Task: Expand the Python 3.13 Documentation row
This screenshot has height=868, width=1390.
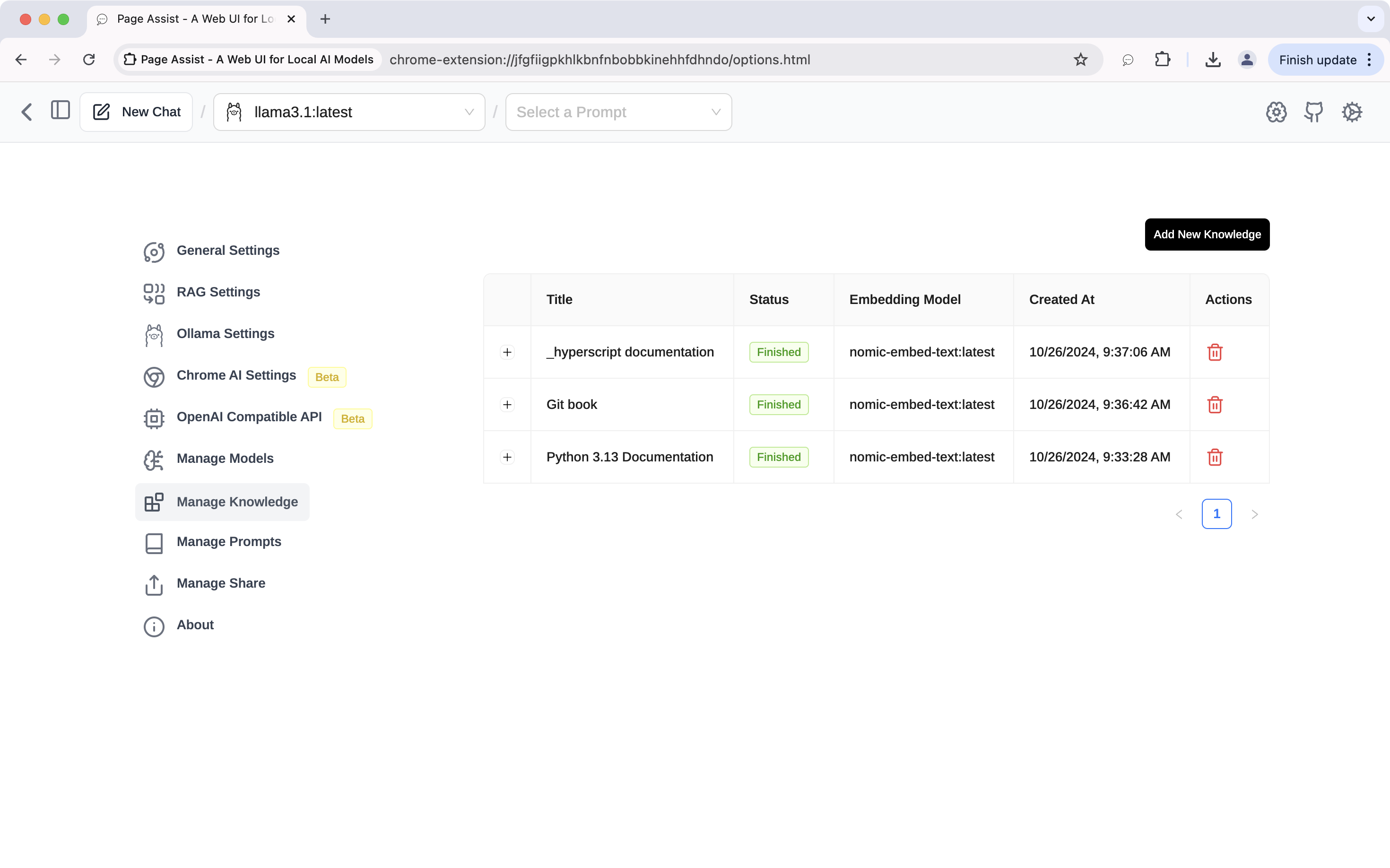Action: tap(507, 457)
